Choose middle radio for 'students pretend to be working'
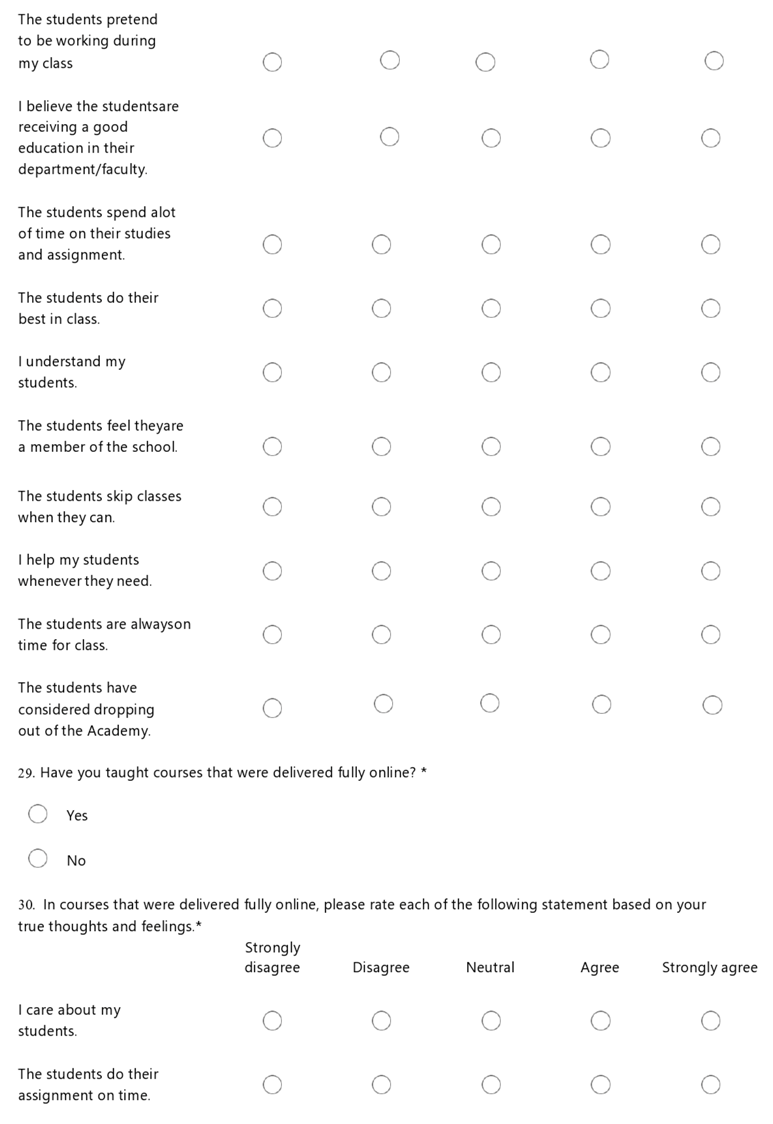This screenshot has height=1124, width=773. coord(485,62)
